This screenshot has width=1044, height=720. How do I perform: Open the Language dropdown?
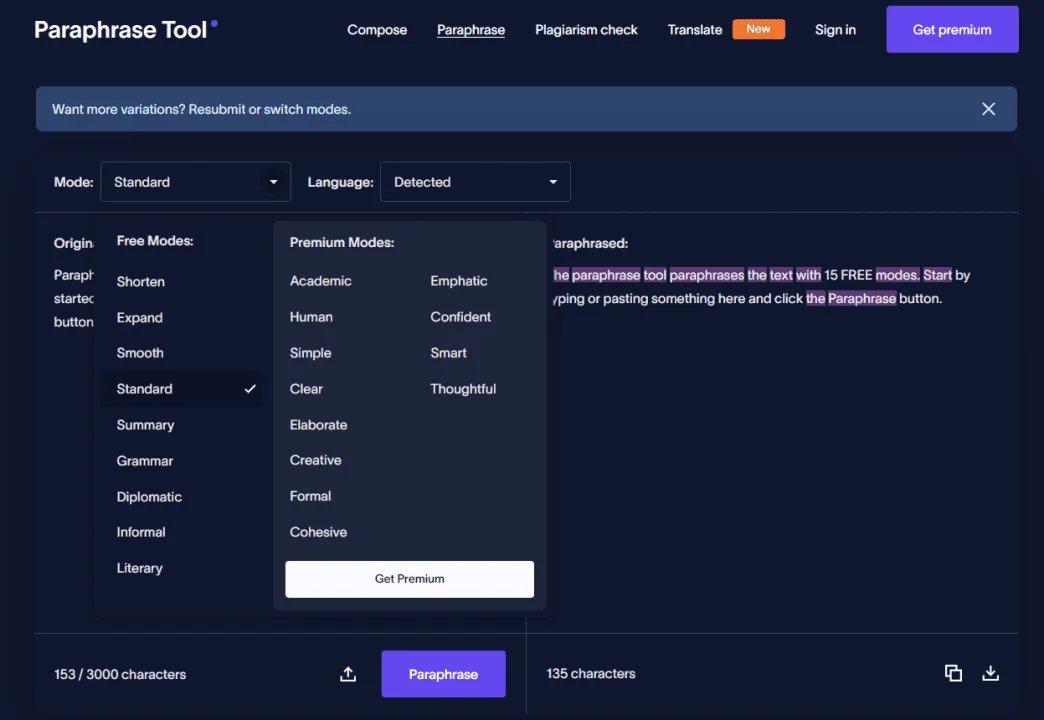(x=475, y=182)
